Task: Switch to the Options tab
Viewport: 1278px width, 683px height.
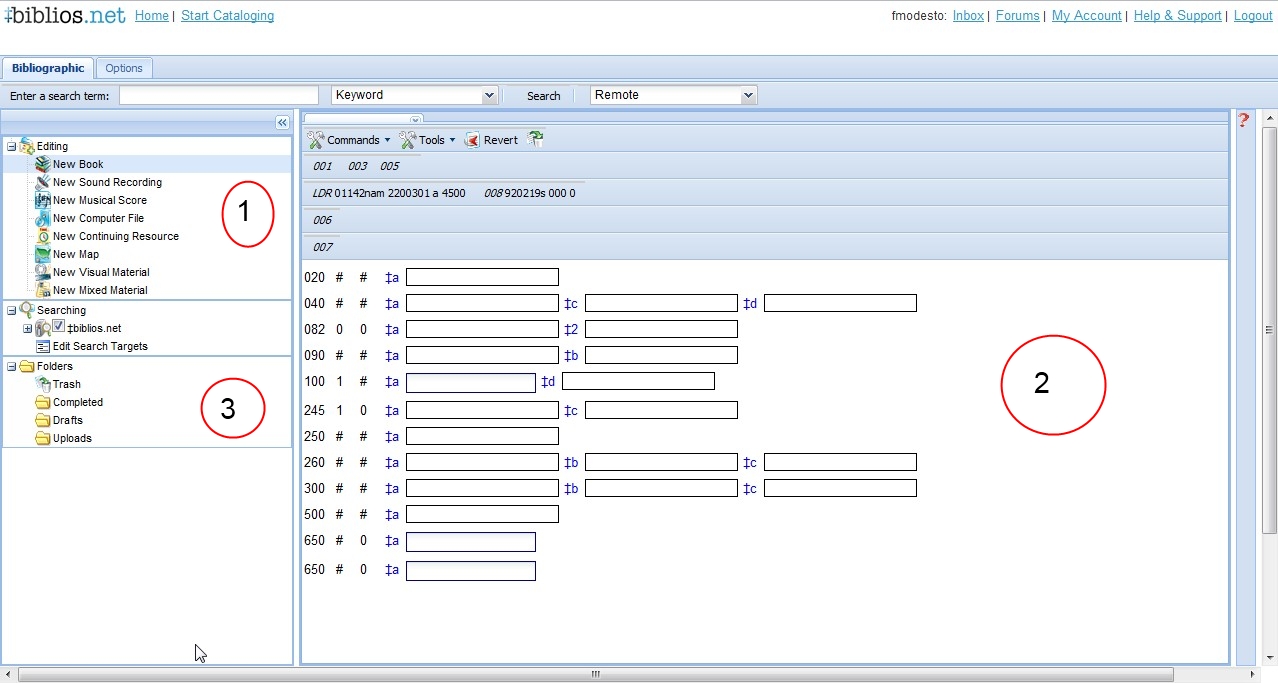Action: click(124, 68)
